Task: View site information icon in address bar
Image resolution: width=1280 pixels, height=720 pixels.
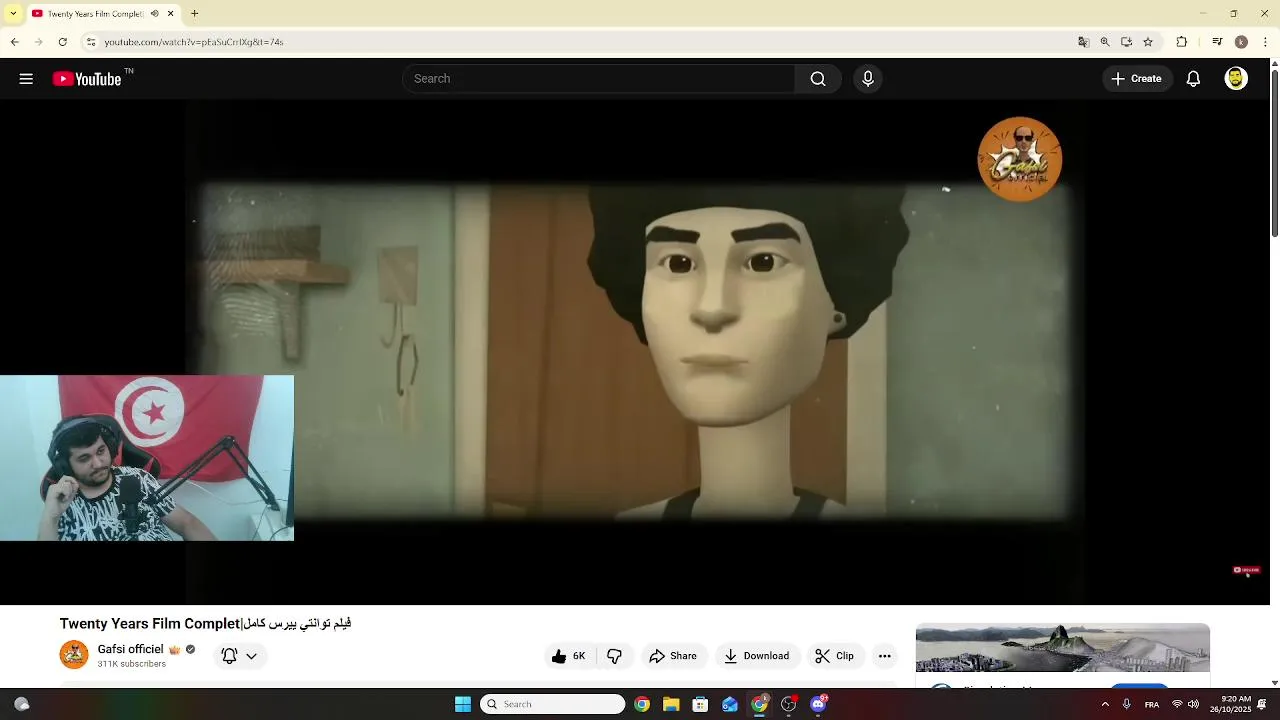Action: click(90, 42)
